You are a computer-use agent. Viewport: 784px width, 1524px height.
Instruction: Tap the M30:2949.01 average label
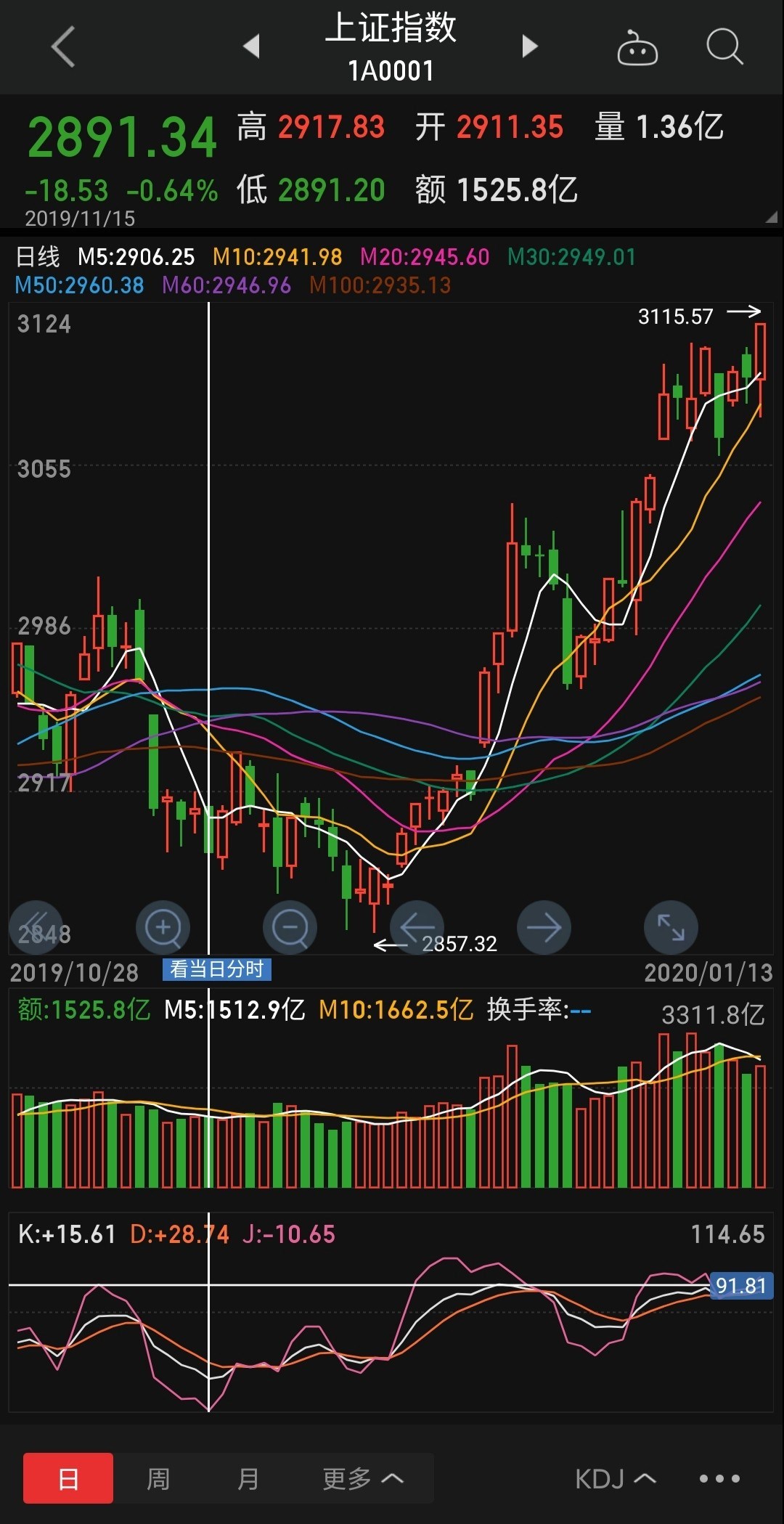[571, 256]
